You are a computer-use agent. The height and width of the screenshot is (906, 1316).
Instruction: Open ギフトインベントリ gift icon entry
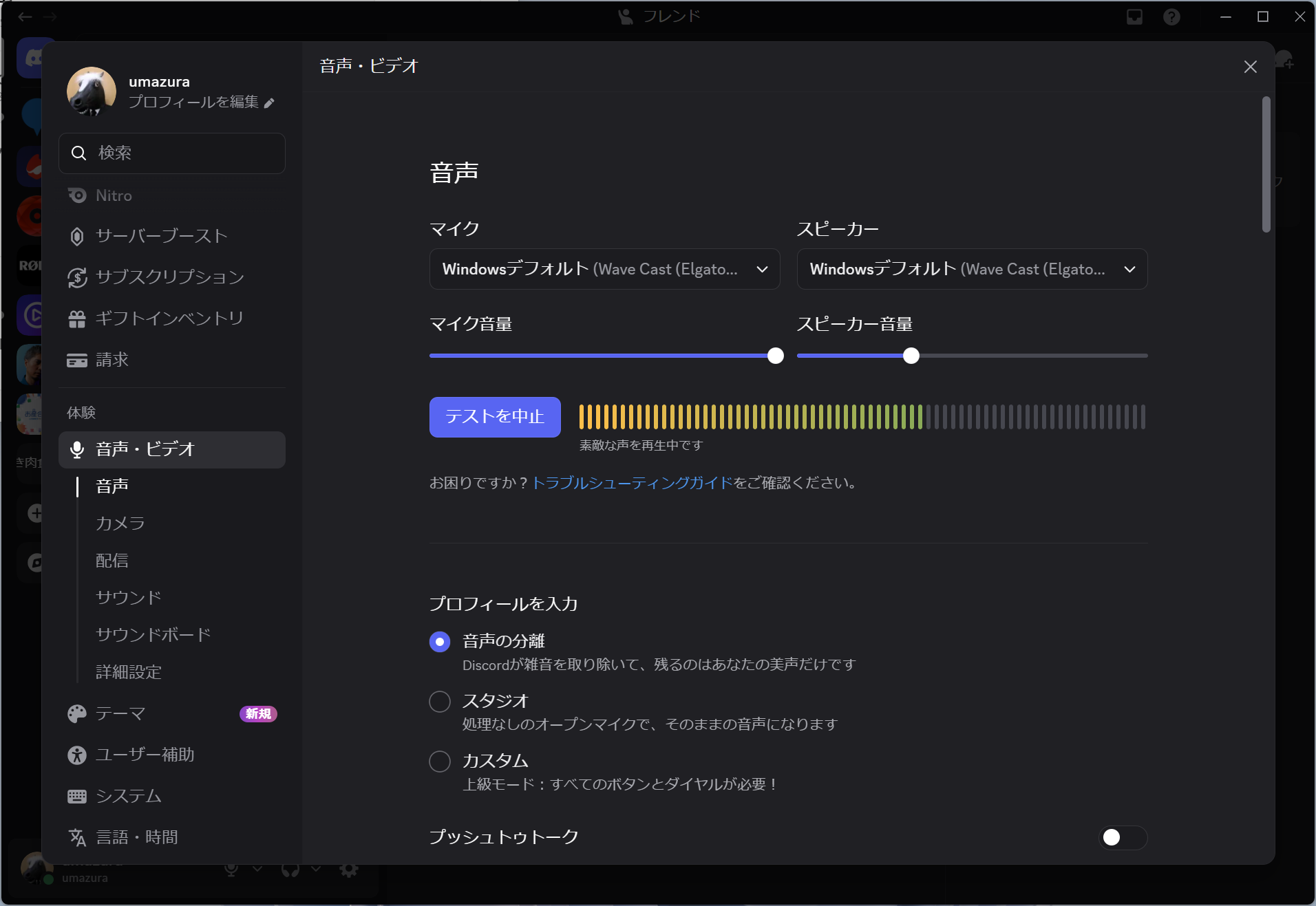pos(77,319)
